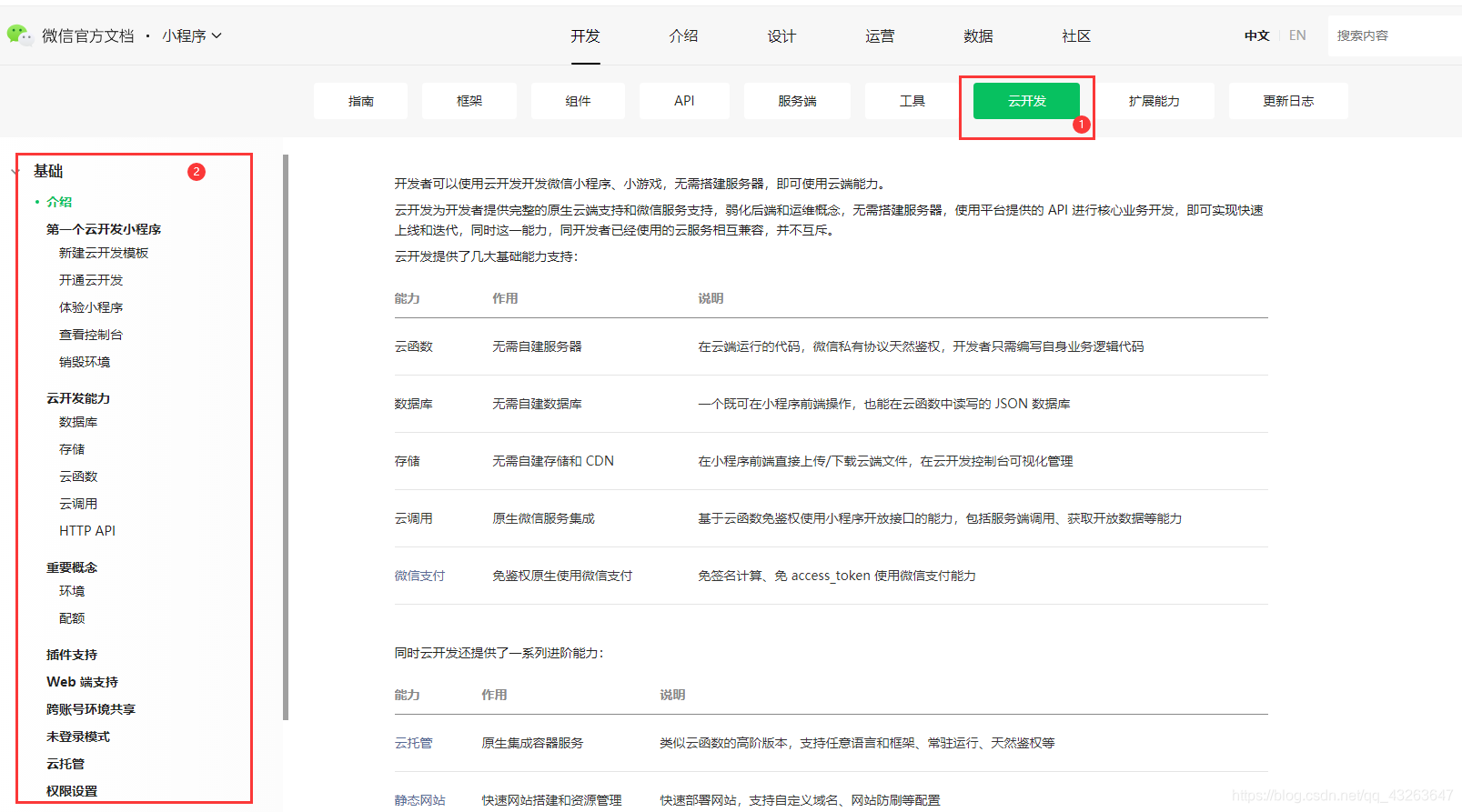Click 无需自建存储和 CDN table cell
Screen dimensions: 1462x812
tap(553, 461)
